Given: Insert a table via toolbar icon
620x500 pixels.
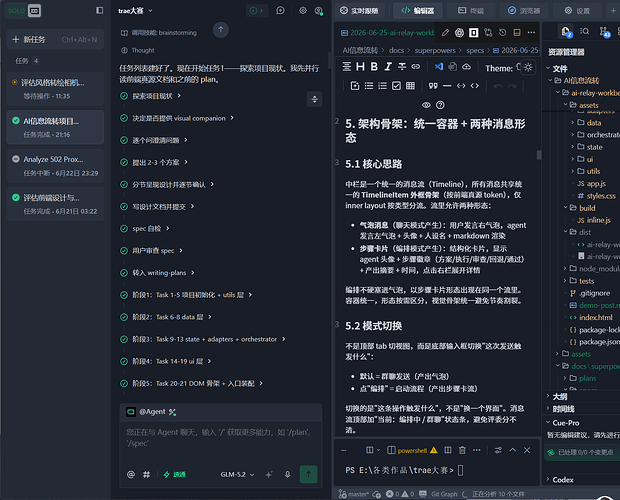Looking at the screenshot, I should point(410,86).
